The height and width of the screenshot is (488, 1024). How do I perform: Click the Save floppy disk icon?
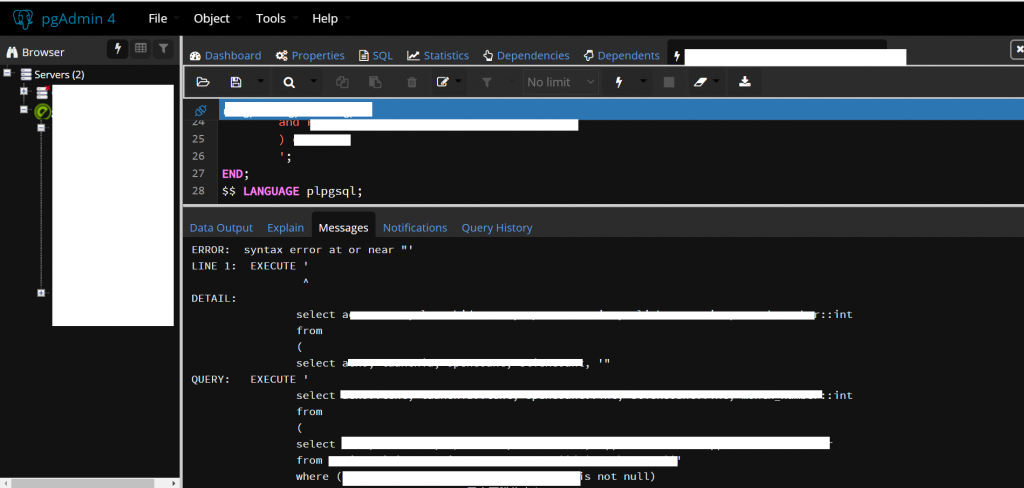tap(236, 82)
